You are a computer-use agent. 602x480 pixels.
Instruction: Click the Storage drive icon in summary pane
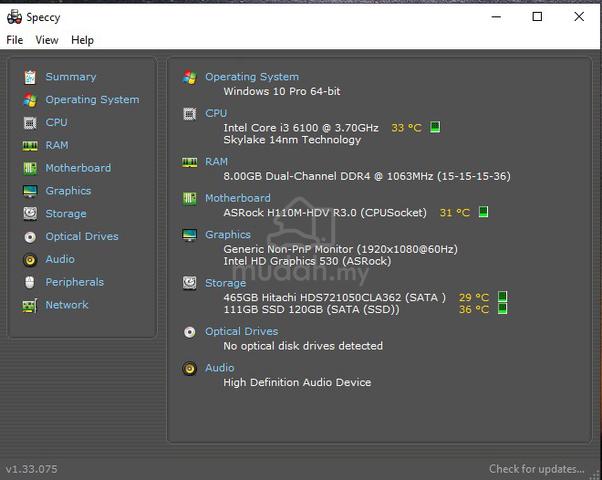coord(189,283)
